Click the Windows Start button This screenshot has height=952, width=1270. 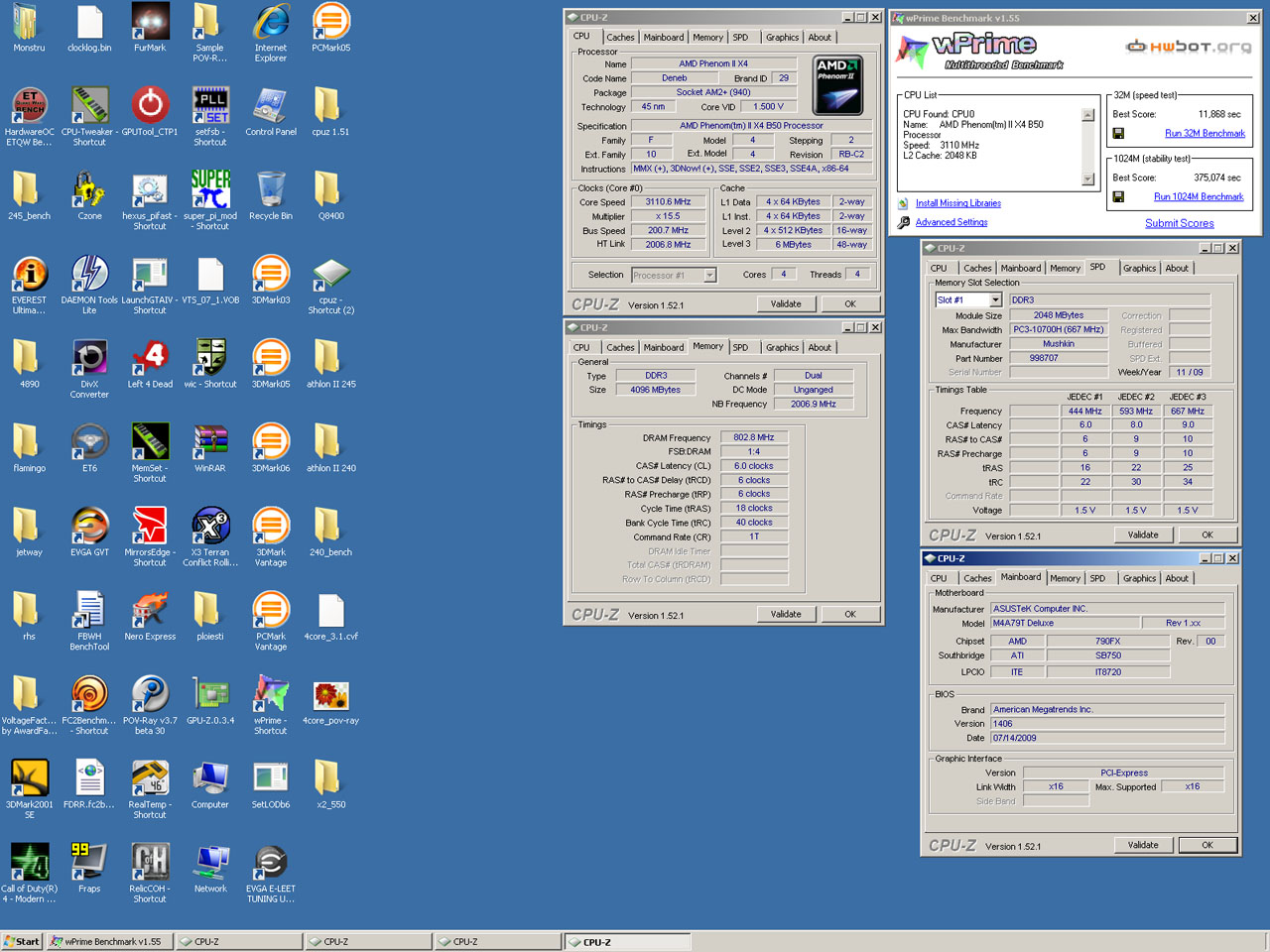(x=22, y=942)
